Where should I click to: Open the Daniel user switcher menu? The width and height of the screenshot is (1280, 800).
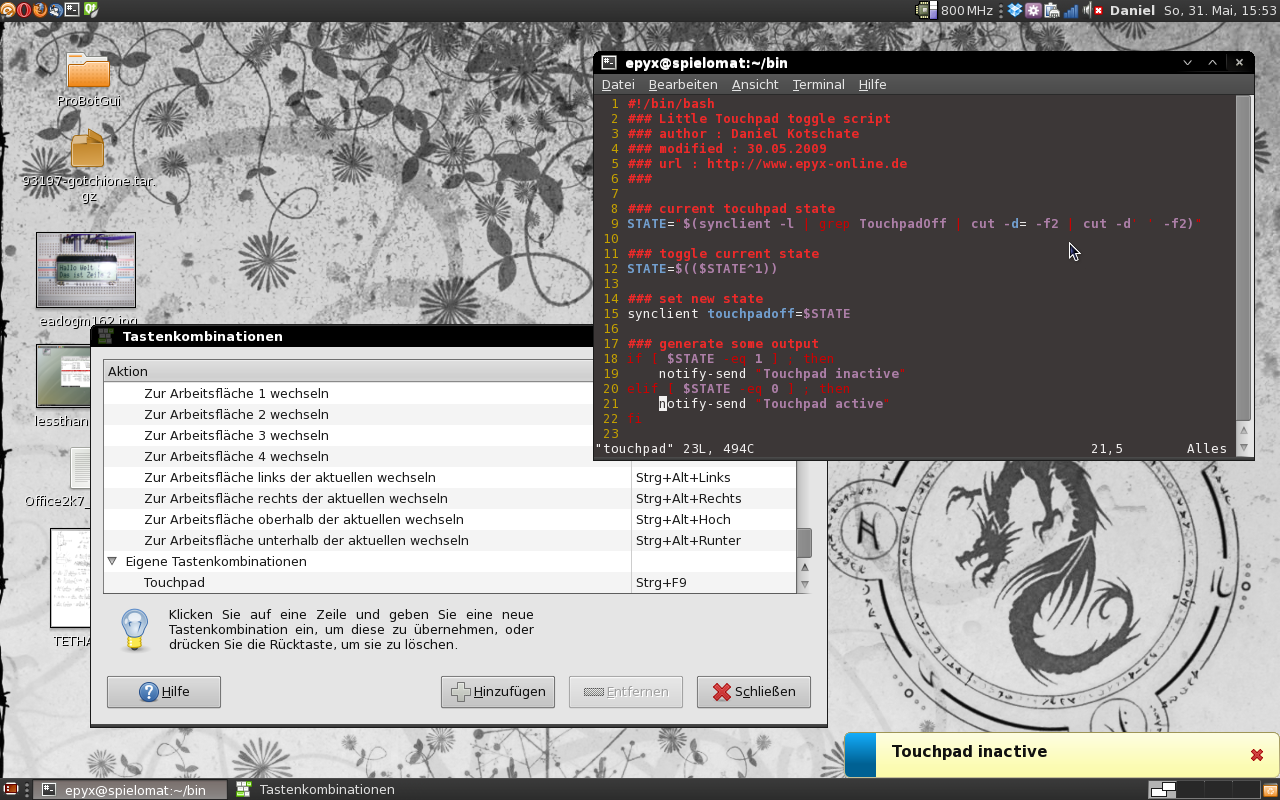click(1132, 10)
